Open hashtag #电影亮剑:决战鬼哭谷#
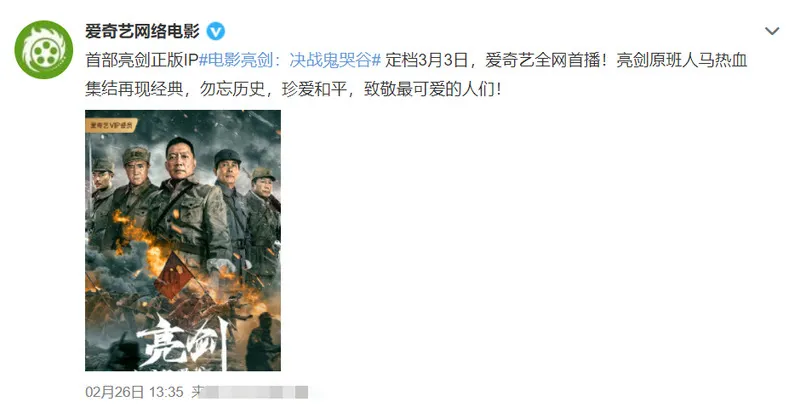This screenshot has height=419, width=800. tap(290, 60)
